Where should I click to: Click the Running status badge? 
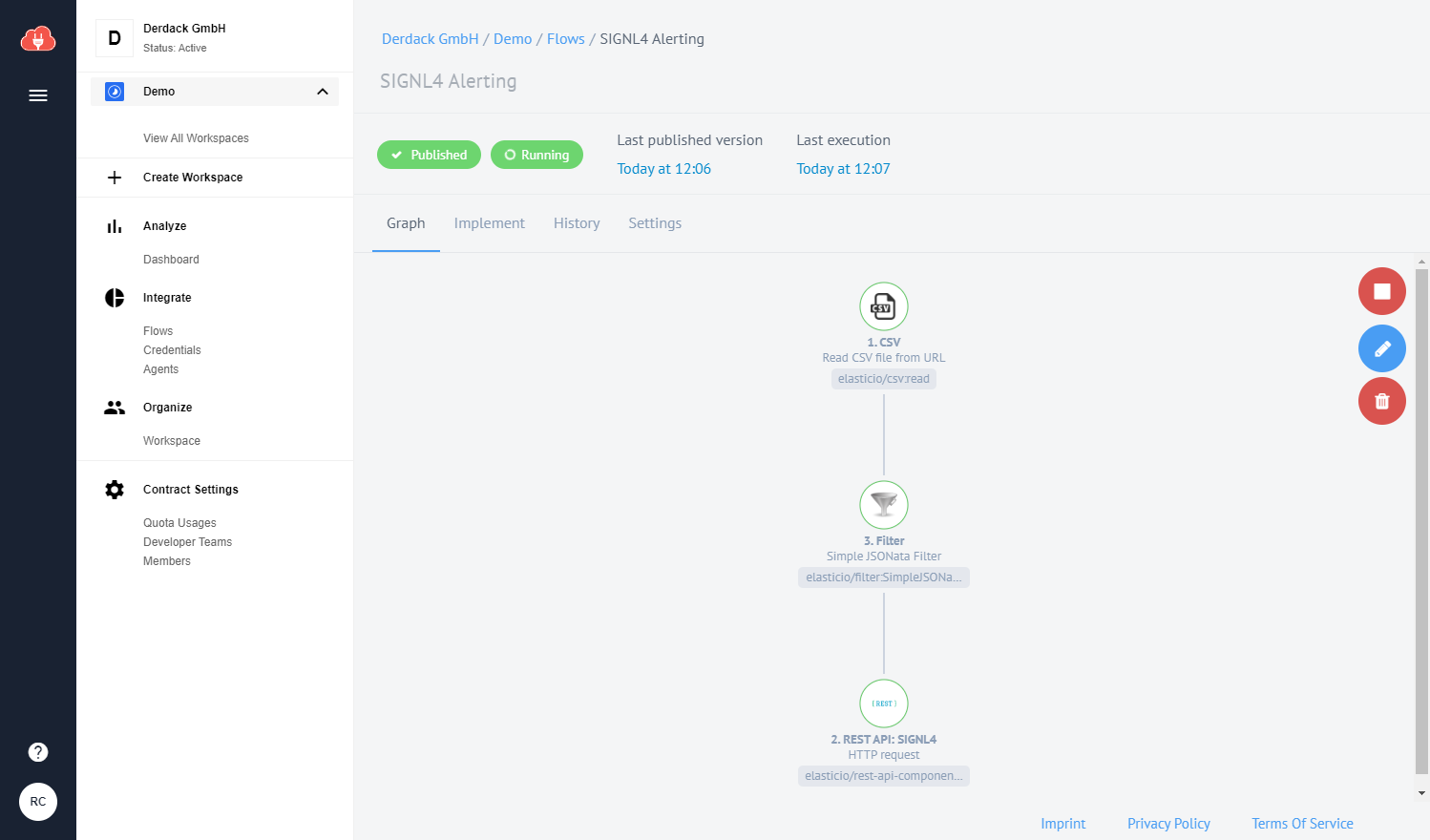coord(536,155)
